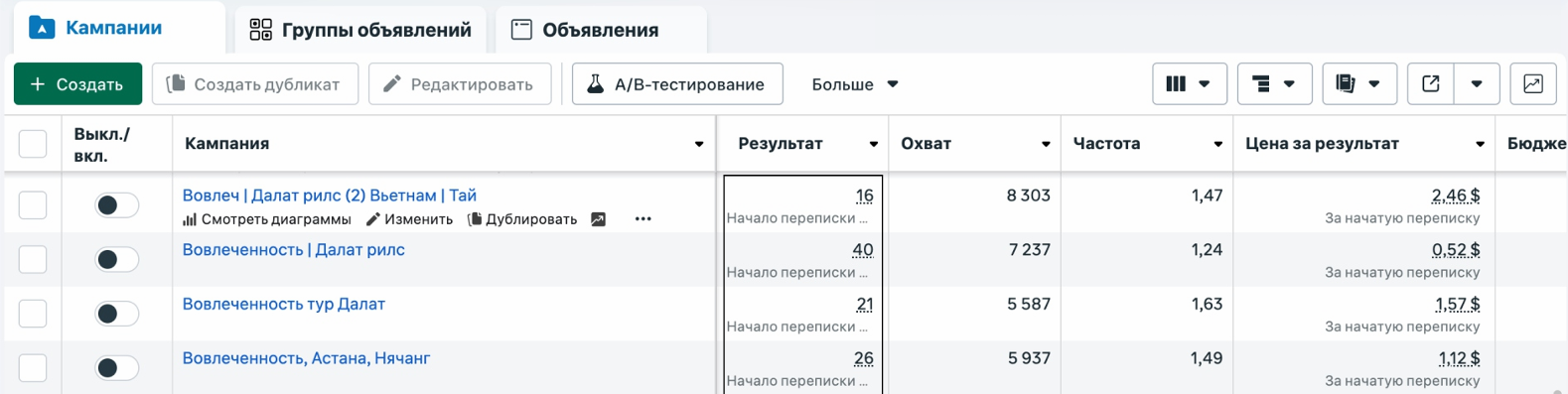
Task: Click reach value 7 237
Action: coord(1029,250)
